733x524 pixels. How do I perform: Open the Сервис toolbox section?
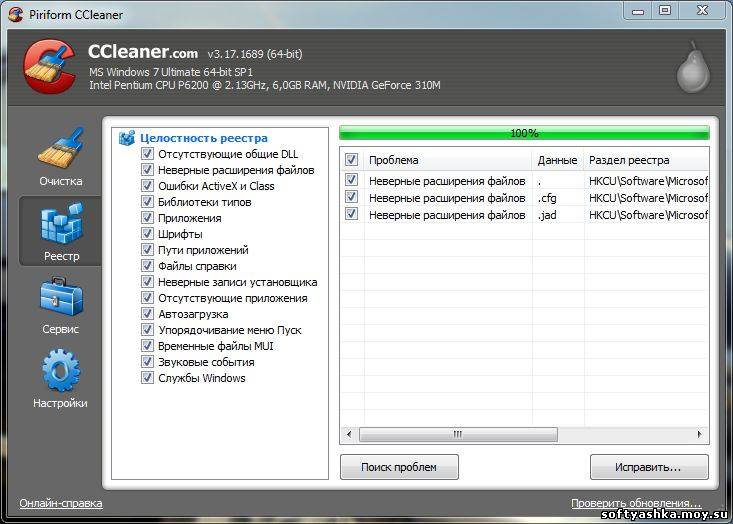(x=61, y=305)
